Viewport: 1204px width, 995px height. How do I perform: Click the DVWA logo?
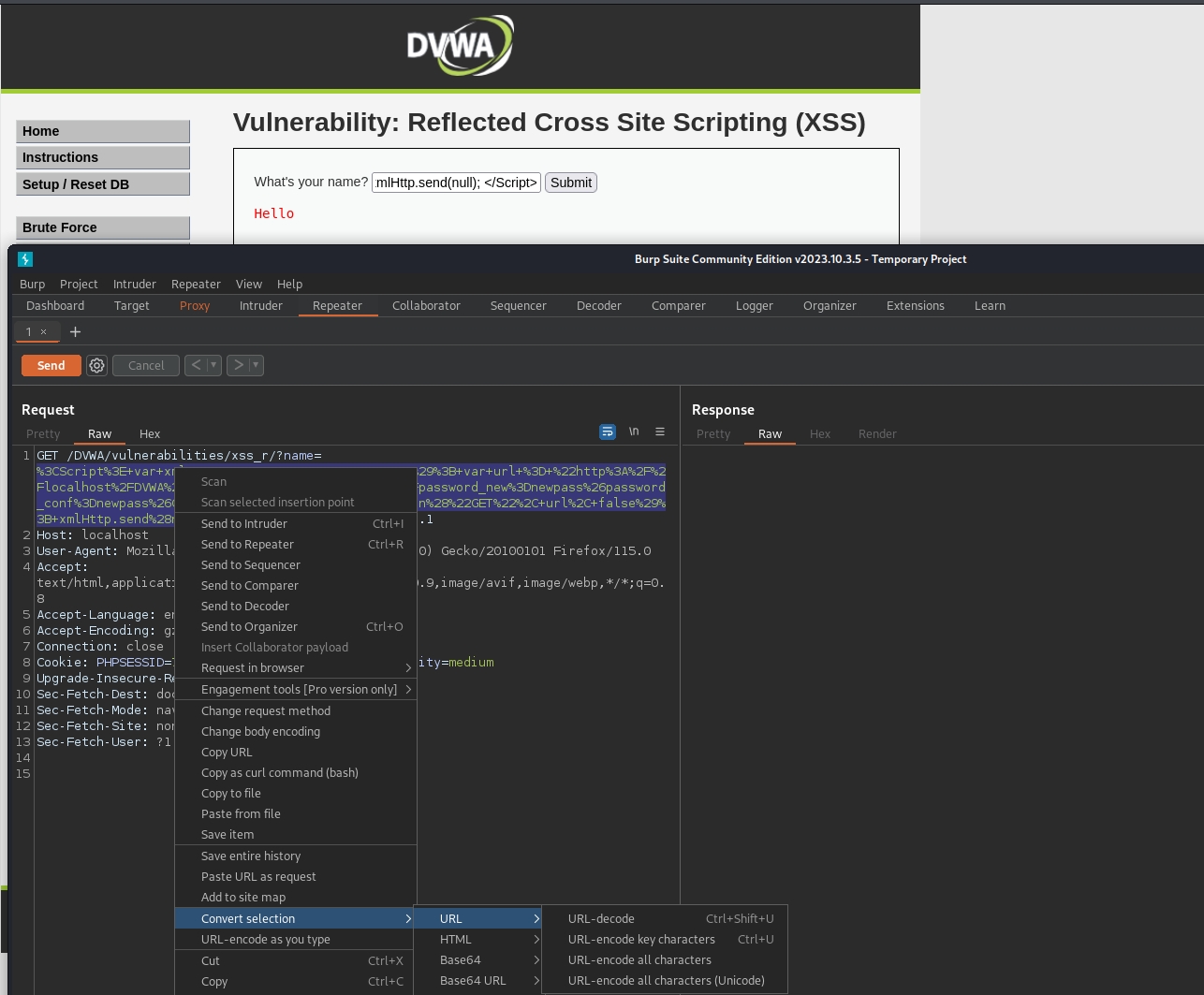tap(460, 45)
